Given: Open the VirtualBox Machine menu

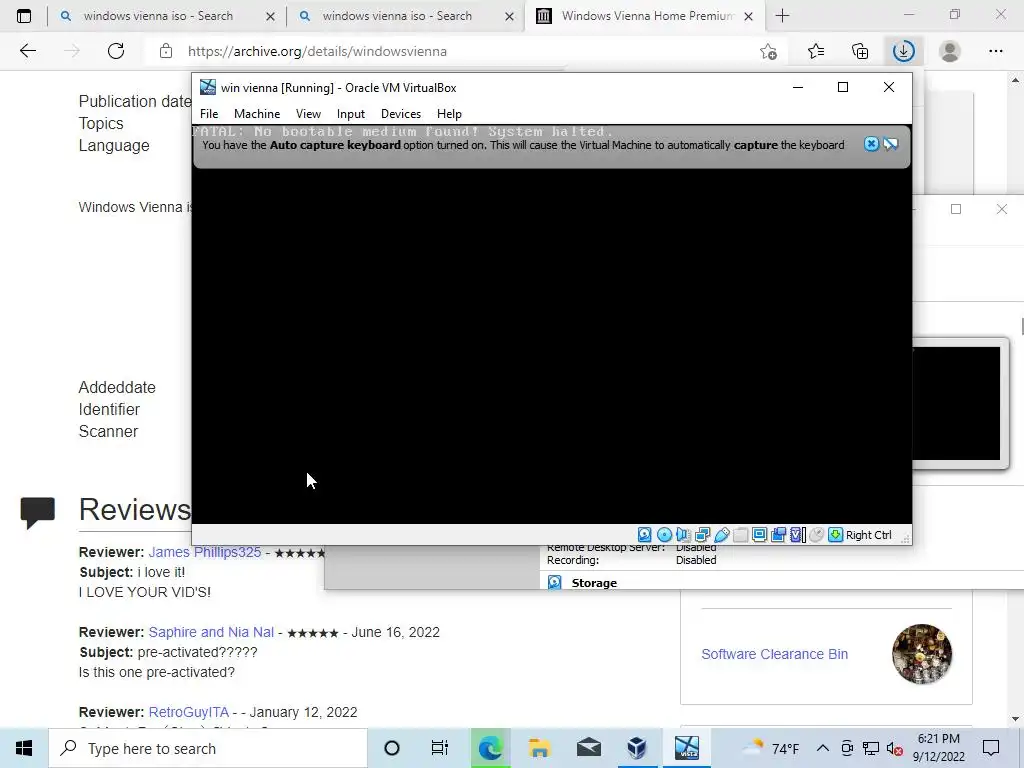Looking at the screenshot, I should (x=257, y=114).
